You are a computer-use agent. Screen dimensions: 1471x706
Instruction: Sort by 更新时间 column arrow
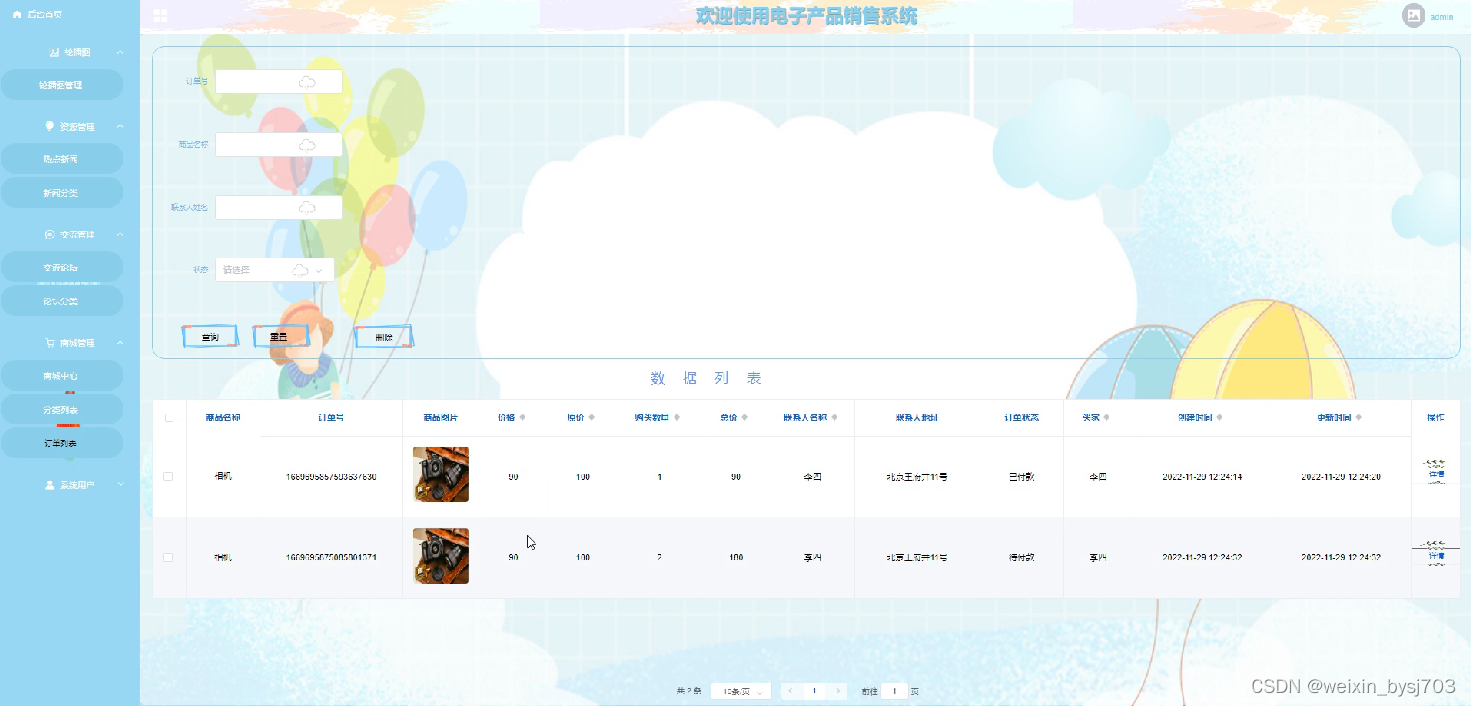[1358, 417]
